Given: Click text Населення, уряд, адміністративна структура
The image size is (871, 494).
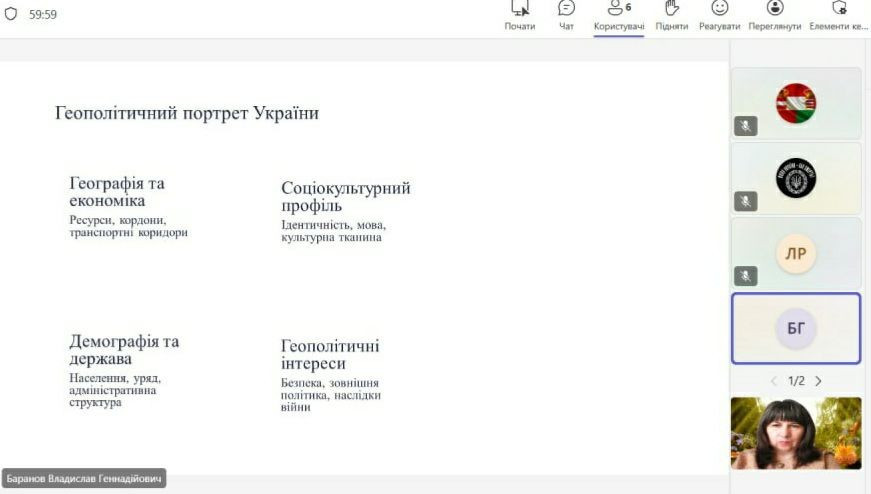Looking at the screenshot, I should coord(115,390).
